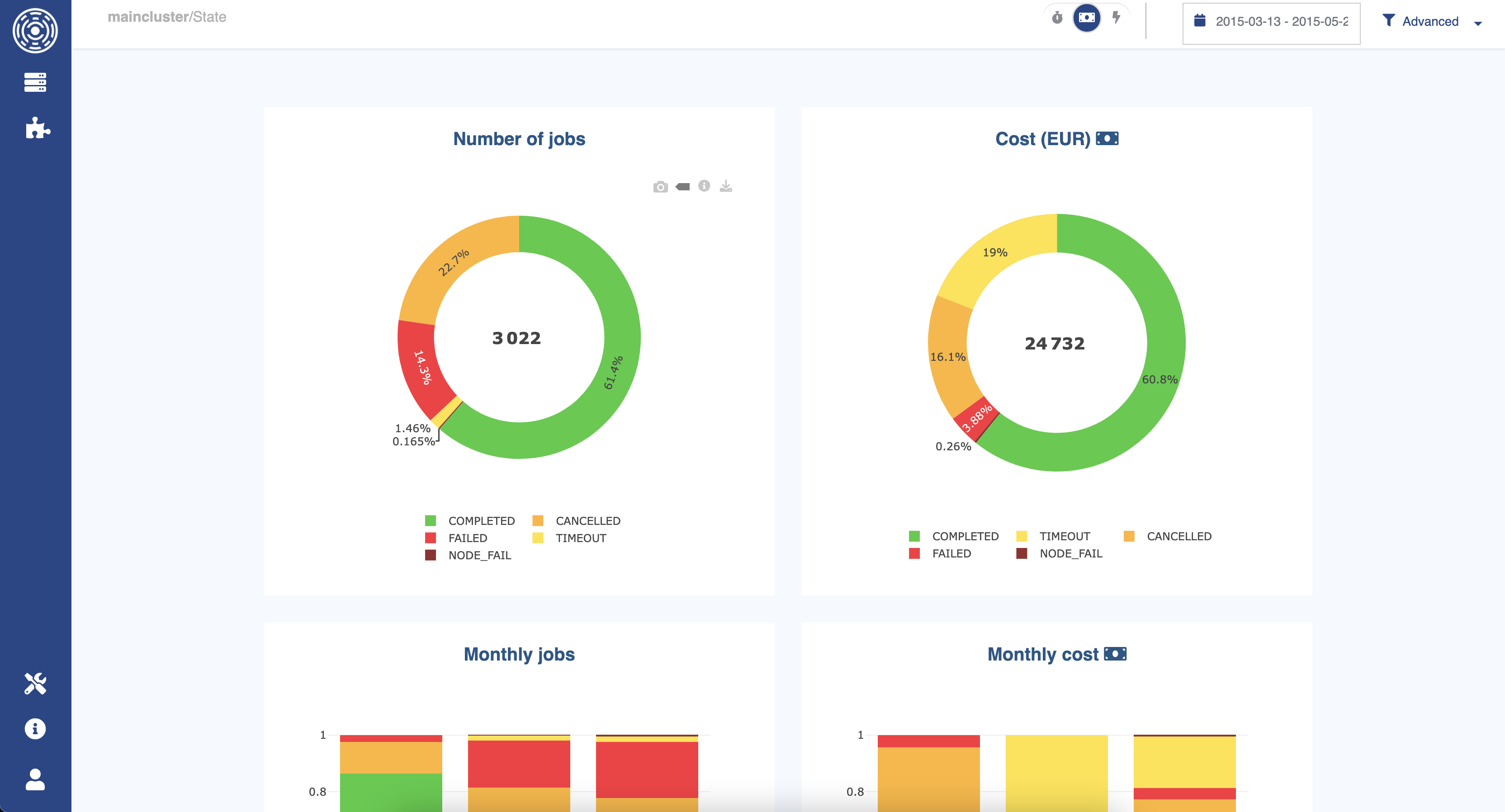Open the servers/clusters sidebar icon
This screenshot has width=1505, height=812.
[35, 82]
